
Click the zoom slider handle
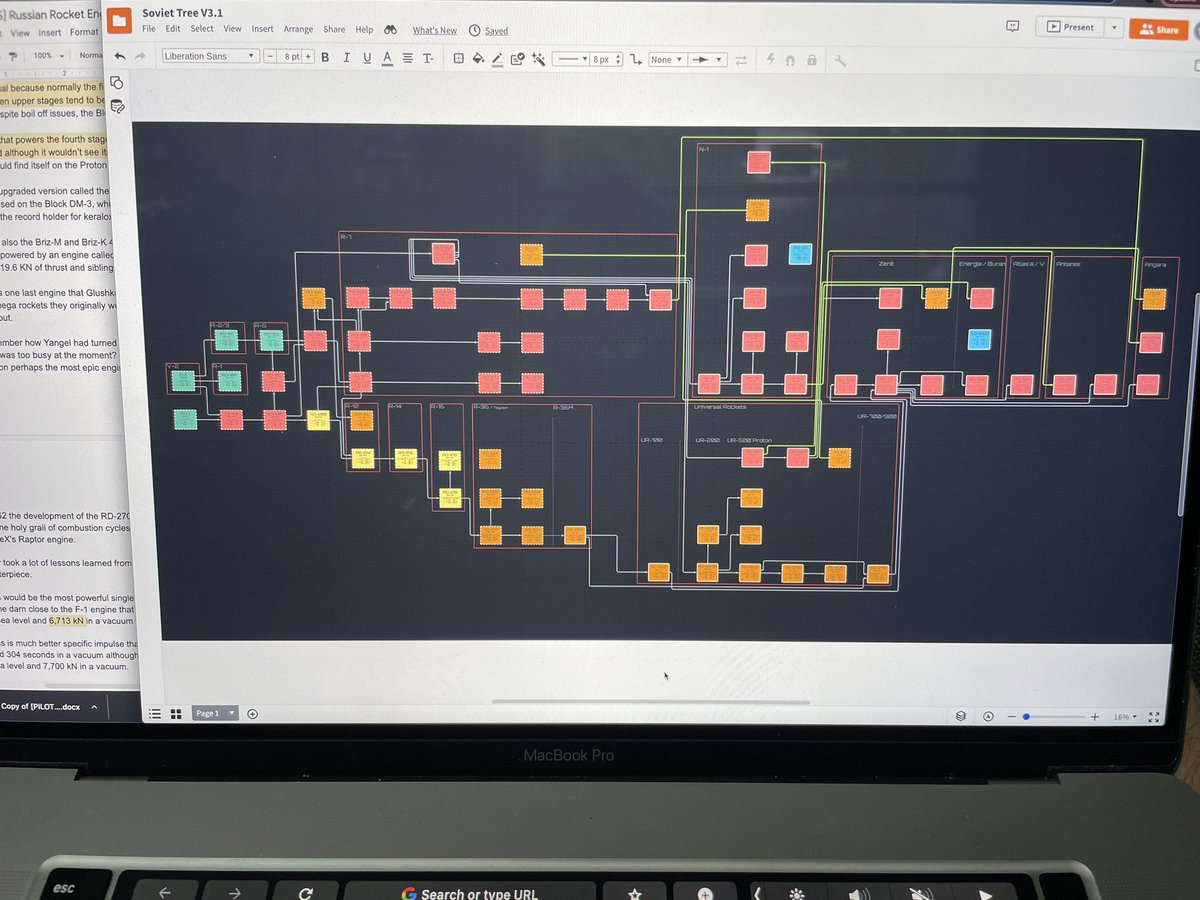(1025, 717)
